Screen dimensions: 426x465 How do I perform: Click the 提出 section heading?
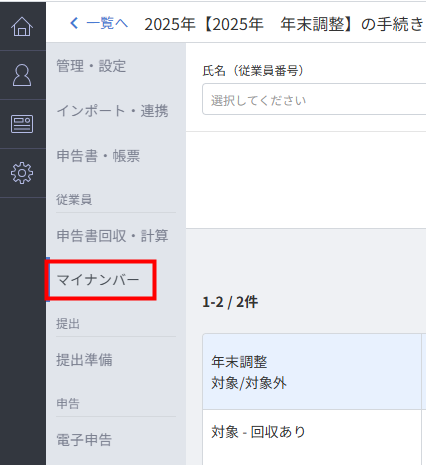point(68,324)
